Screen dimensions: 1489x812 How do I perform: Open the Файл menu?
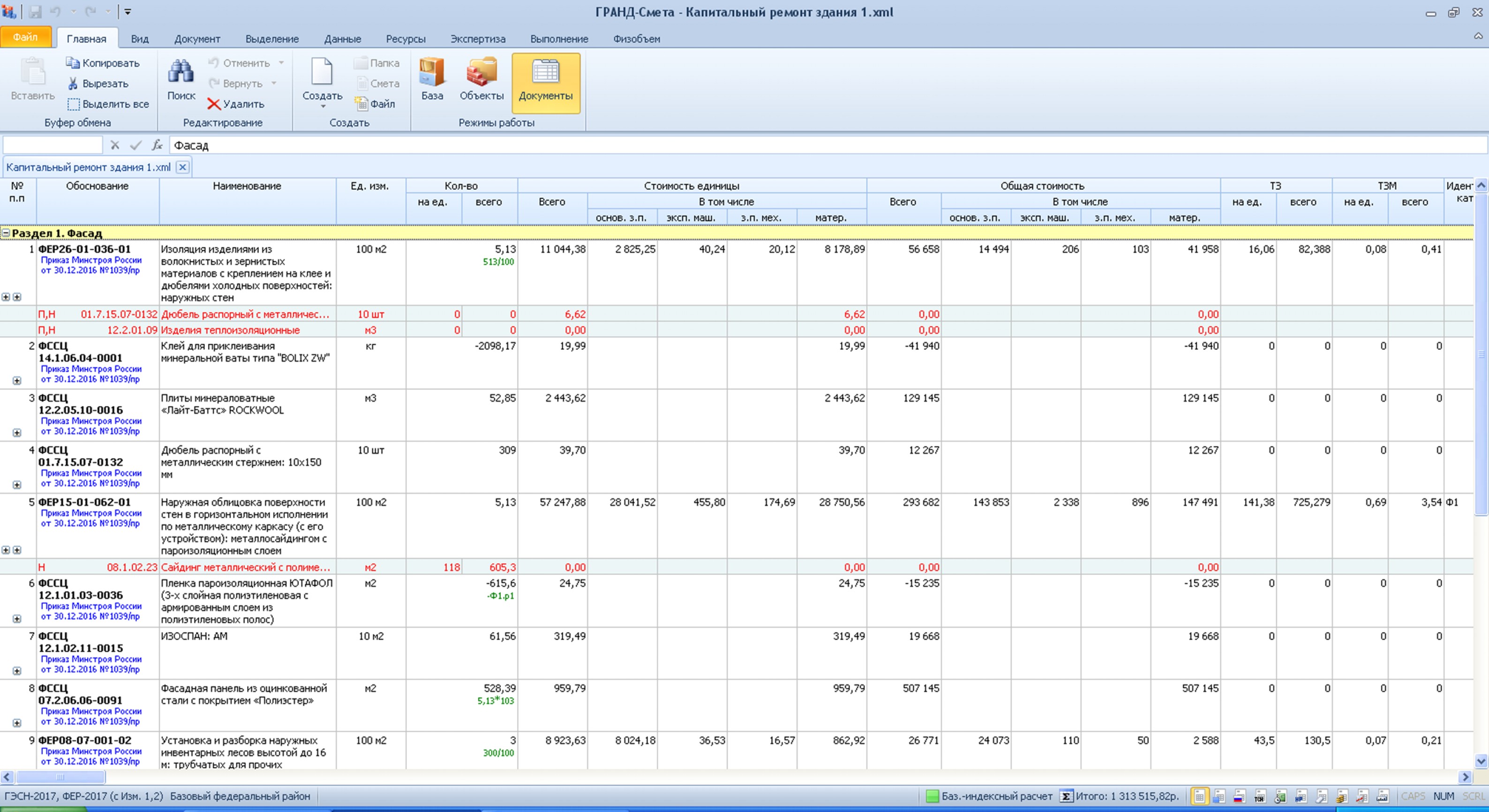pyautogui.click(x=26, y=37)
